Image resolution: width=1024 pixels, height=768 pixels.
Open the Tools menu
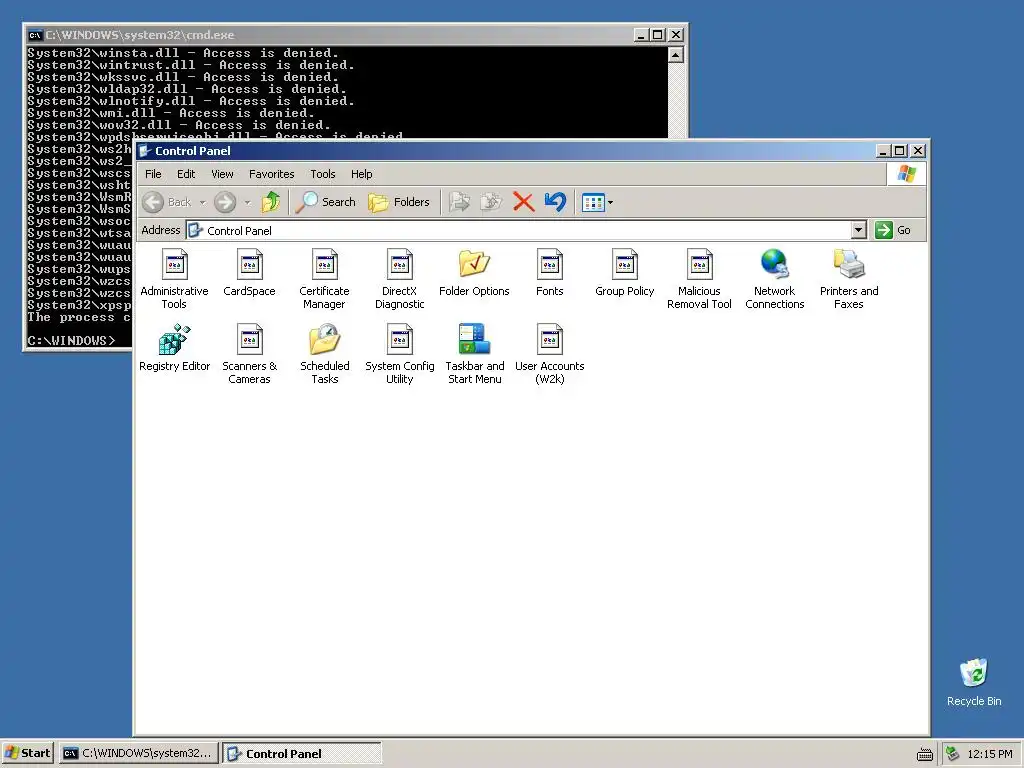pyautogui.click(x=323, y=174)
